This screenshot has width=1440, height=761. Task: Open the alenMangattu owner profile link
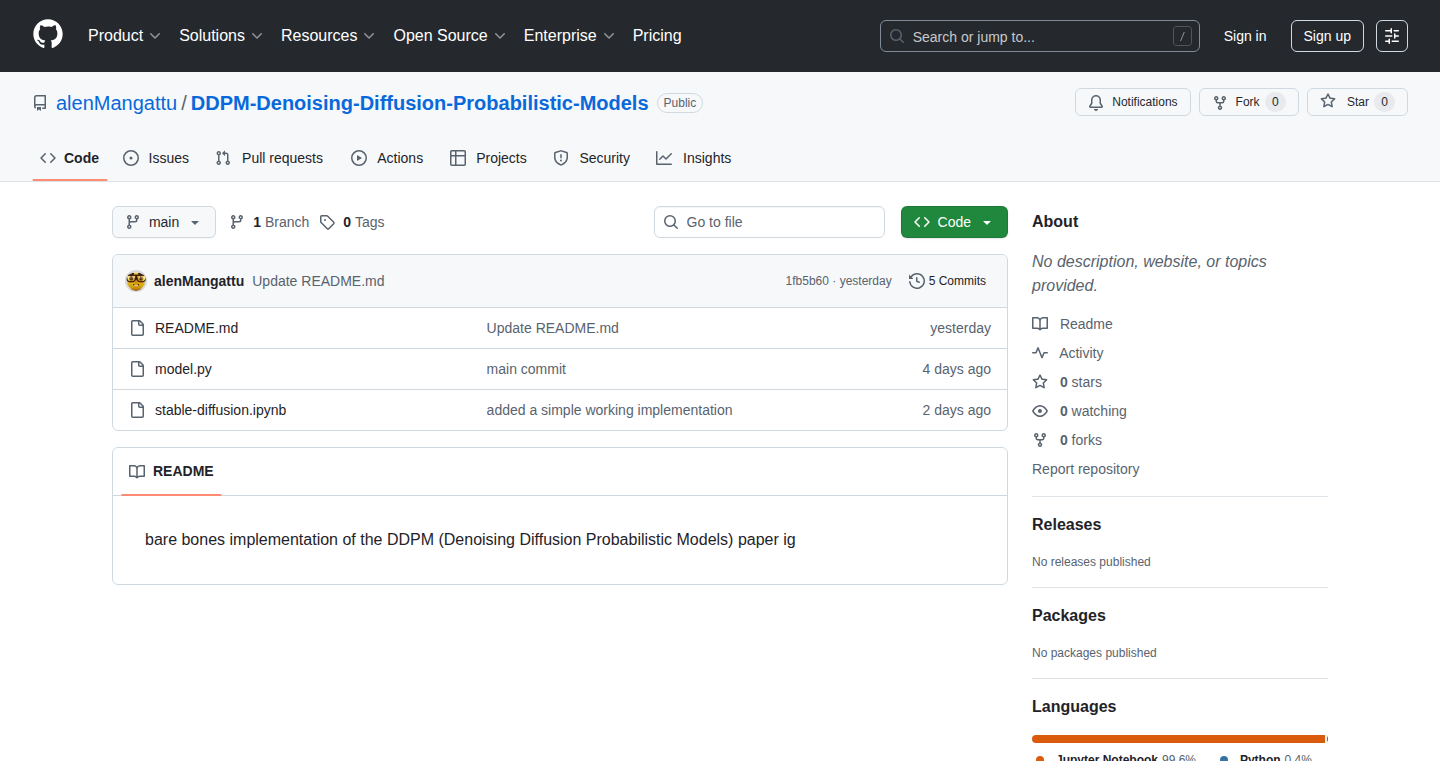(x=116, y=103)
